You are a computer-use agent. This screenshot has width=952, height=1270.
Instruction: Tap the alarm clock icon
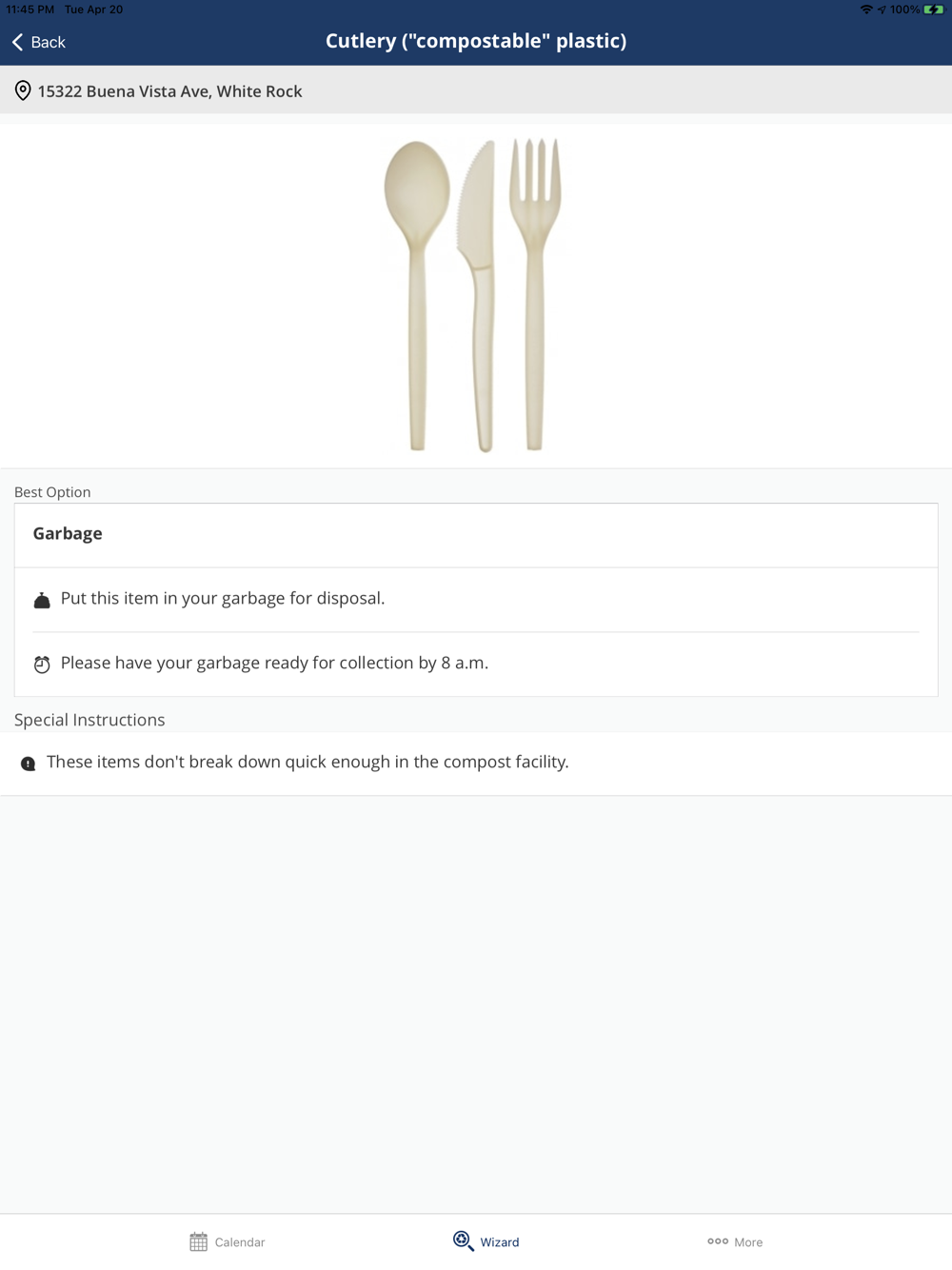pos(42,665)
